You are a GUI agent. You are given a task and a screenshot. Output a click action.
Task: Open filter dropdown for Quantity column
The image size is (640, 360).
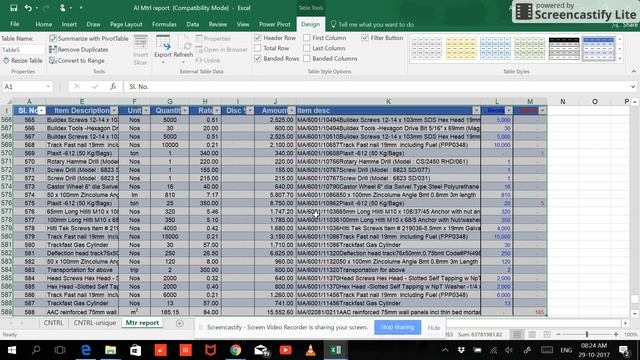click(185, 111)
